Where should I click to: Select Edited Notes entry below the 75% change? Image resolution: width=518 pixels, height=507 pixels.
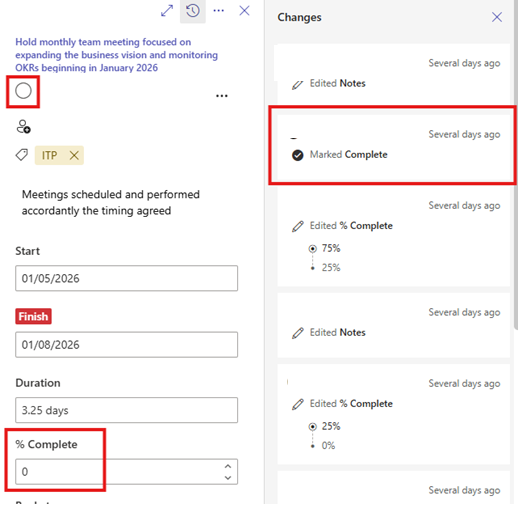[393, 325]
